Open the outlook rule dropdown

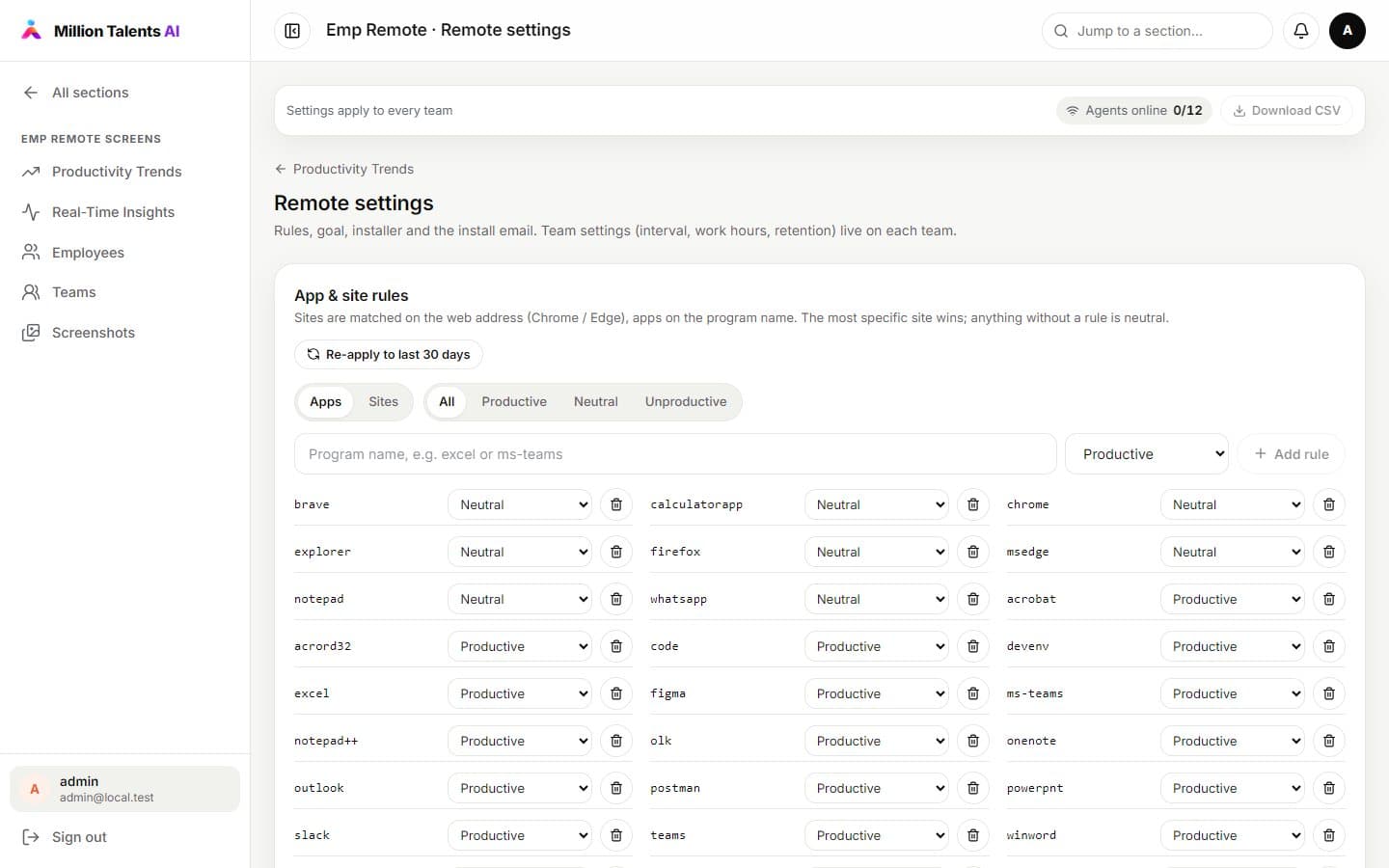click(x=519, y=788)
